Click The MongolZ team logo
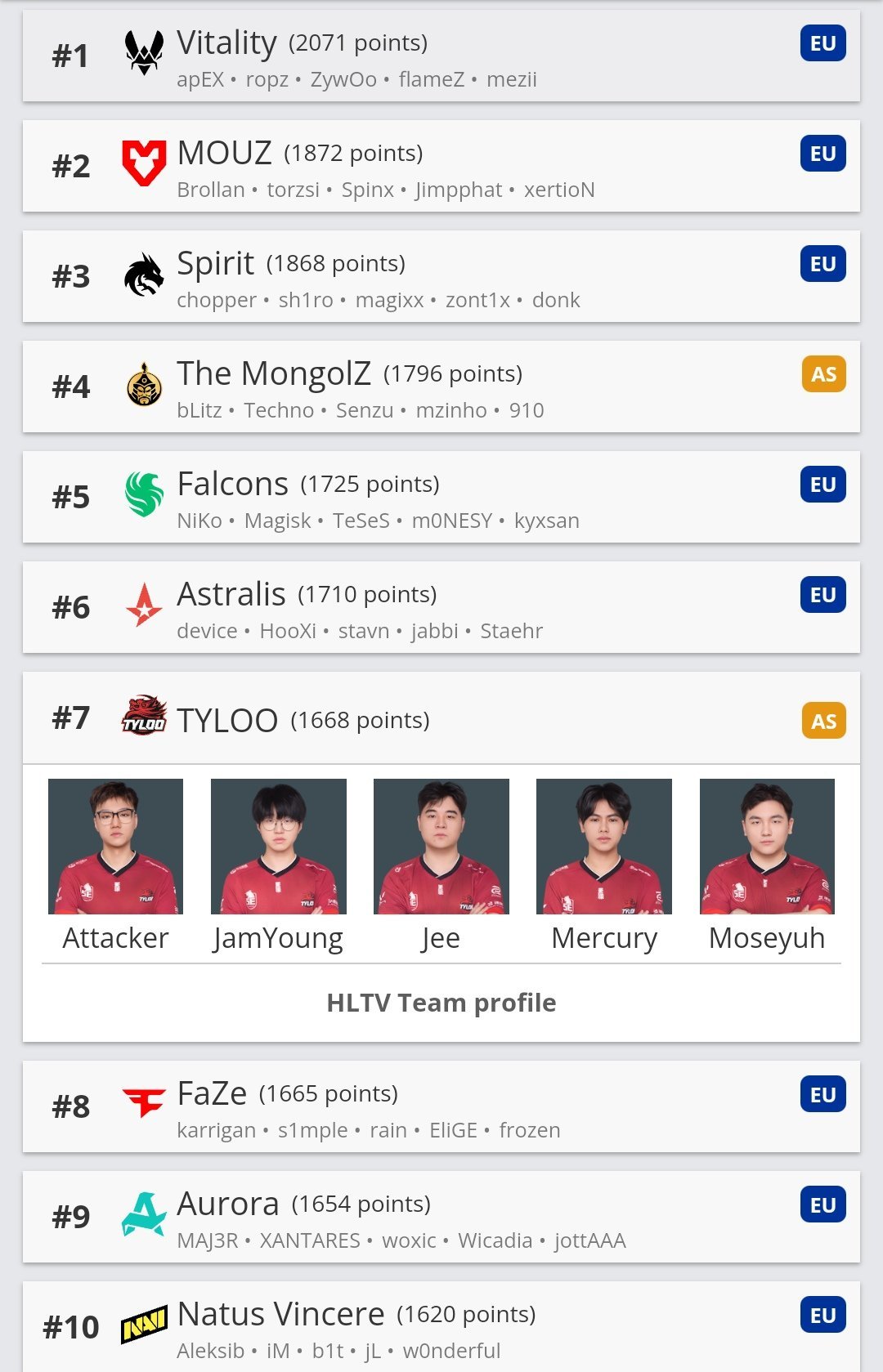 pos(144,385)
